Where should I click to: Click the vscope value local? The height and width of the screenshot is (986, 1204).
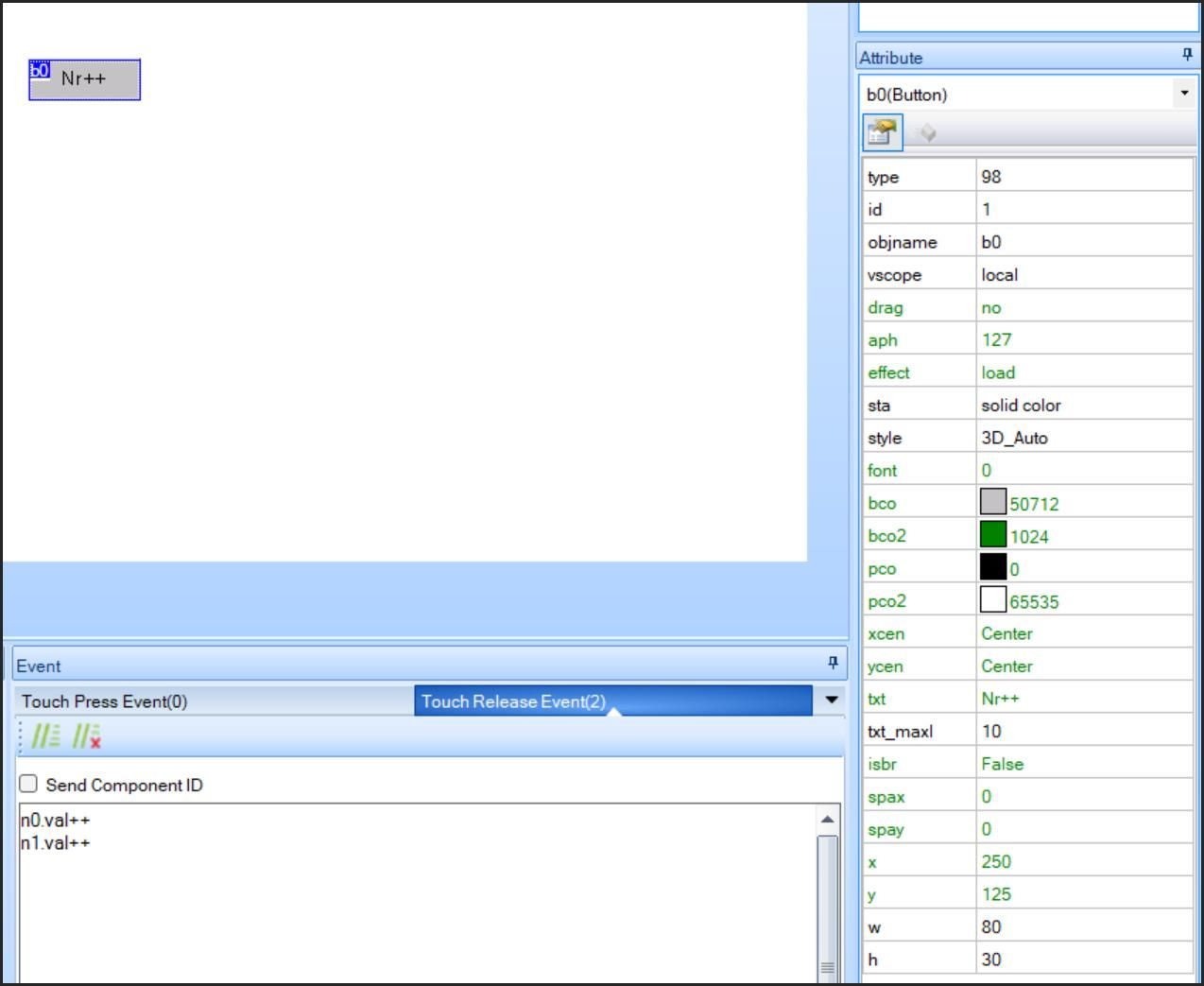point(1084,274)
